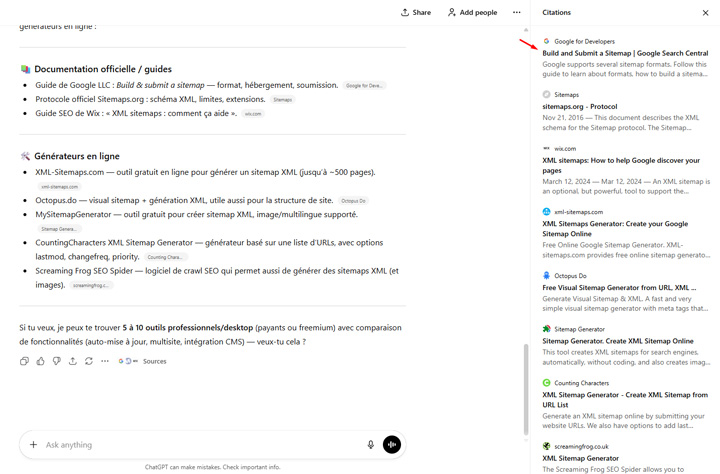Open the sitemaps.org Protocol citation
This screenshot has height=474, width=720.
(579, 106)
